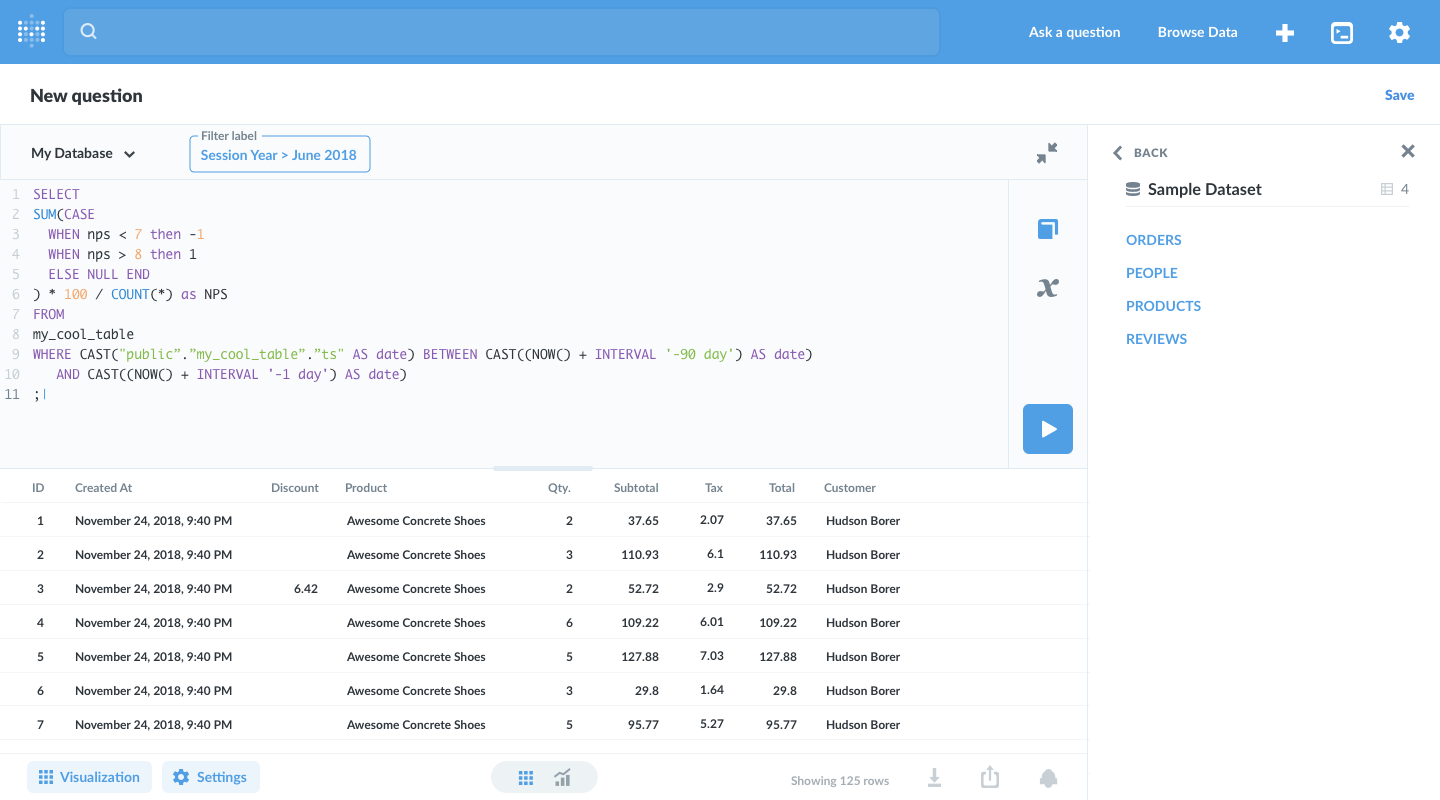Click the share and embed icon
This screenshot has width=1440, height=800.
tap(990, 778)
